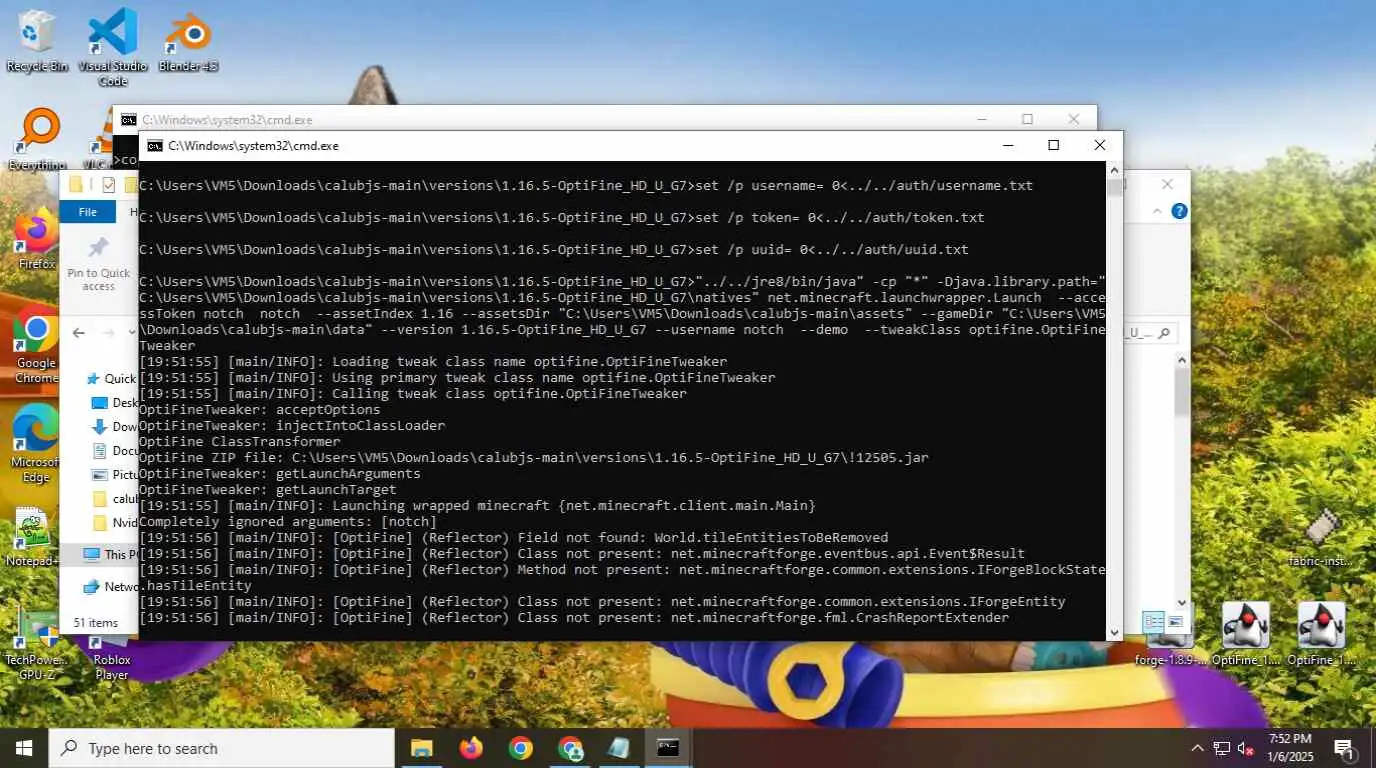1376x768 pixels.
Task: Open the Blender 4.3 shortcut
Action: [188, 42]
